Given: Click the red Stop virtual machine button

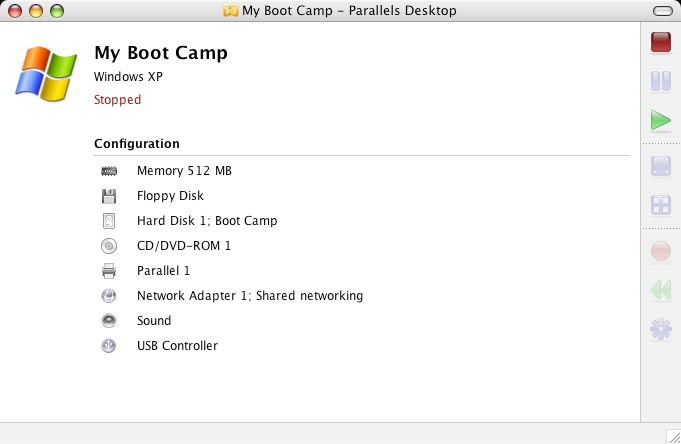Looking at the screenshot, I should point(661,42).
